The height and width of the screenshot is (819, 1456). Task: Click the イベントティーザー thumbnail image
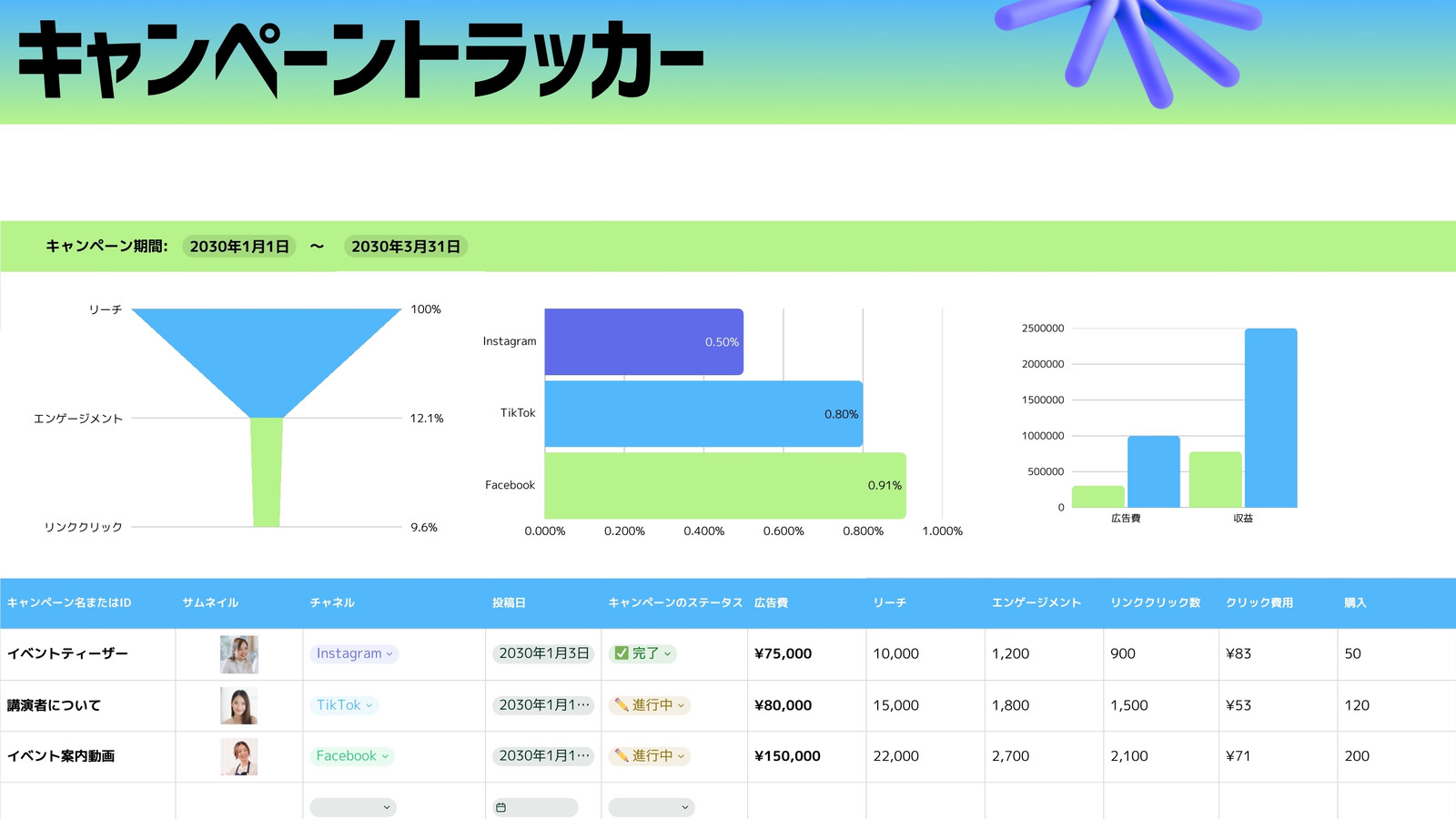point(239,654)
